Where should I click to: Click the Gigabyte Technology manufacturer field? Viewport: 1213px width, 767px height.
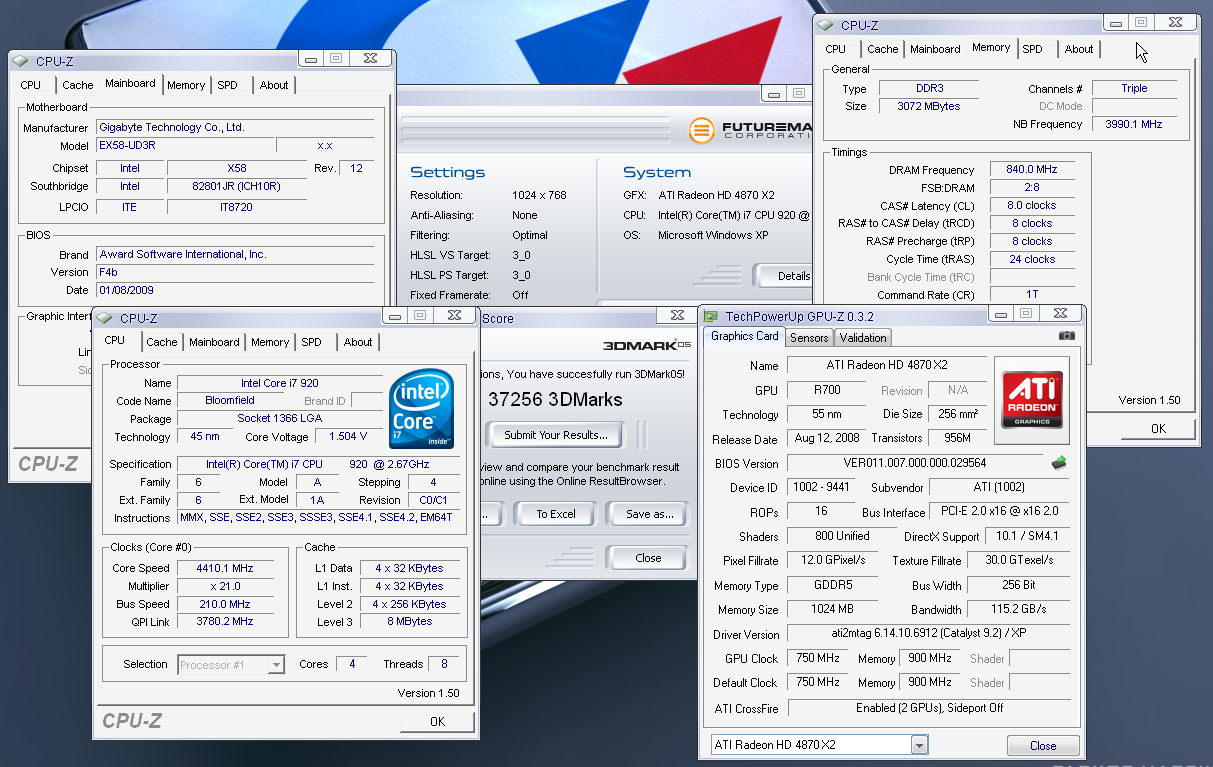click(x=235, y=128)
